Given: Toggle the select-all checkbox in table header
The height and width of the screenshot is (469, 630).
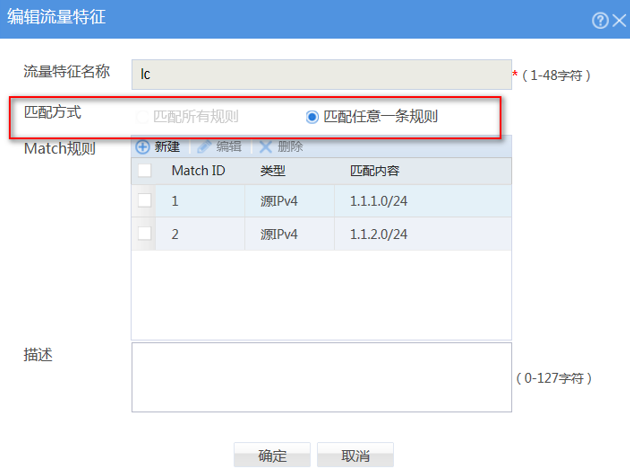Looking at the screenshot, I should [x=145, y=171].
